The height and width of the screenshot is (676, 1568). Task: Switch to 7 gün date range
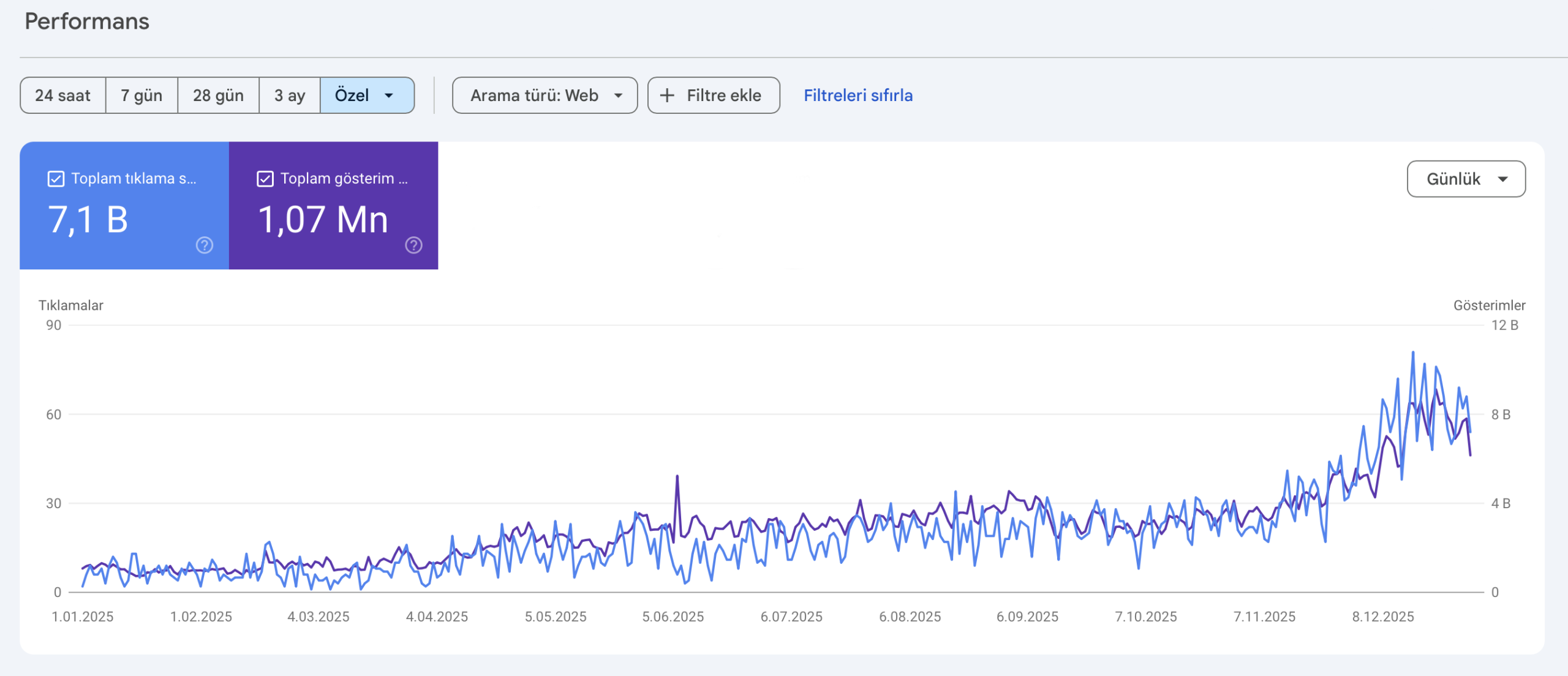click(141, 96)
